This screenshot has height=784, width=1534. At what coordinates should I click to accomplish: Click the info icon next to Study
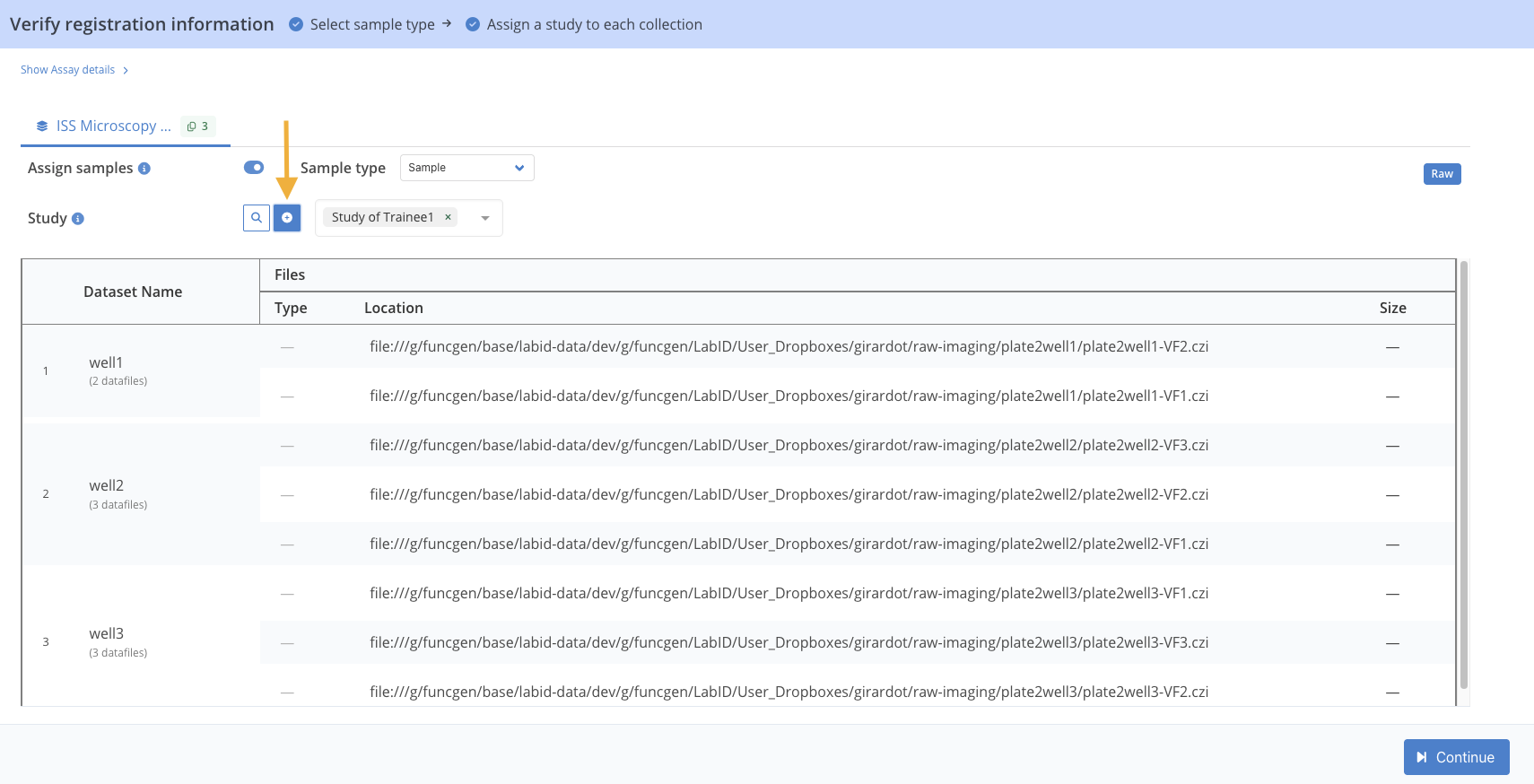point(78,219)
